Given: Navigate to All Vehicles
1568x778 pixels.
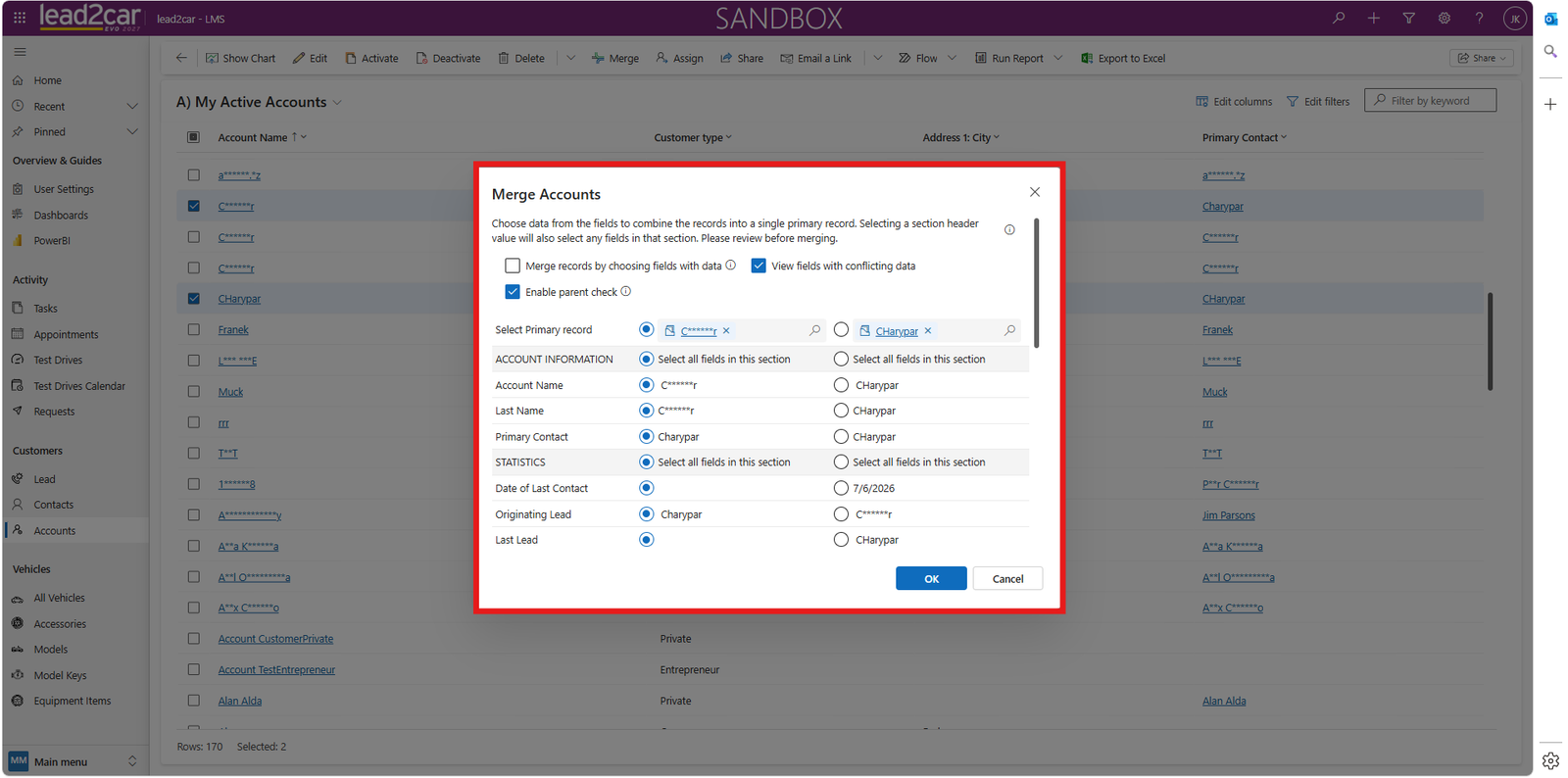Looking at the screenshot, I should pos(60,598).
